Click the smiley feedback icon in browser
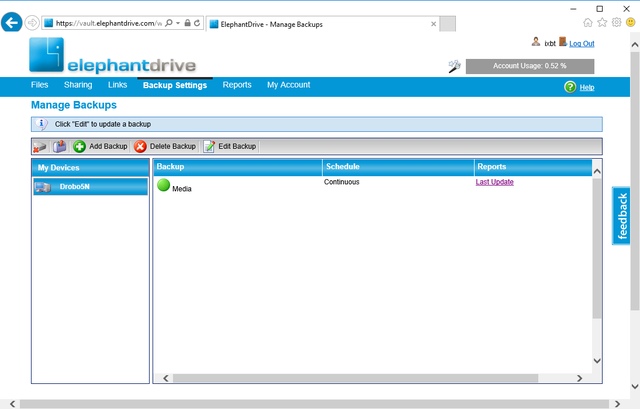The height and width of the screenshot is (409, 640). 631,22
